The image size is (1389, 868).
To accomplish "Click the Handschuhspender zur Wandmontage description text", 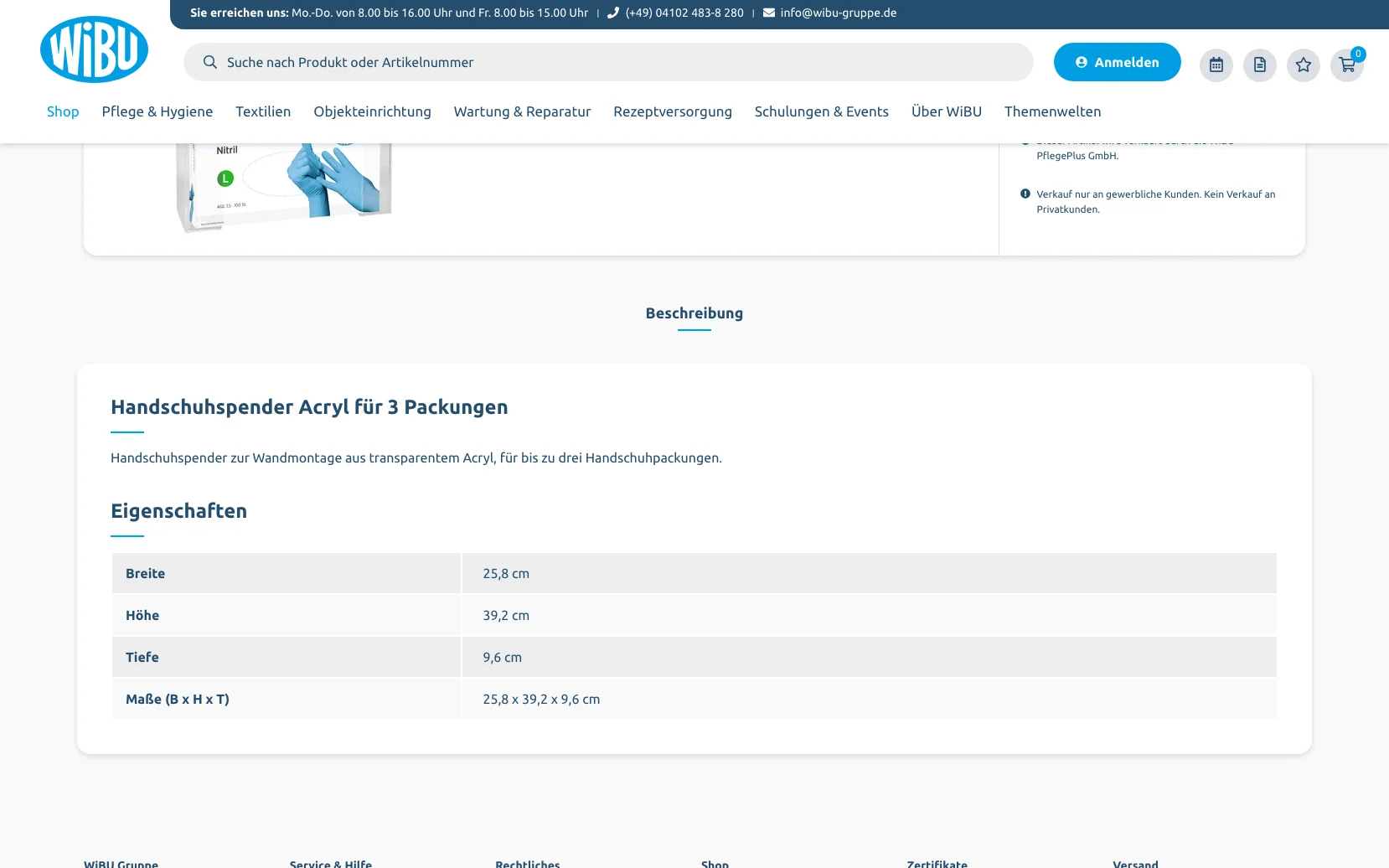I will coord(416,458).
